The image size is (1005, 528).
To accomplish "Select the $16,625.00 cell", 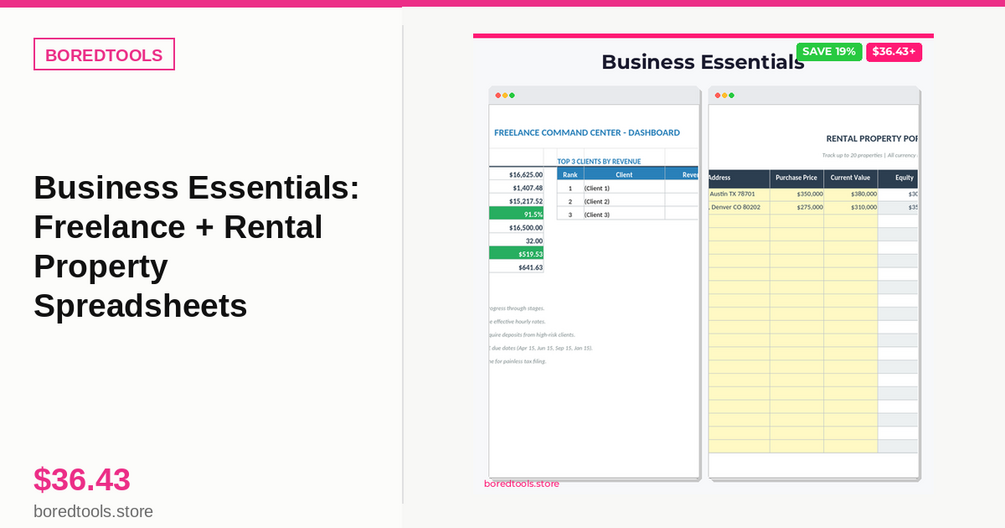I will (517, 174).
